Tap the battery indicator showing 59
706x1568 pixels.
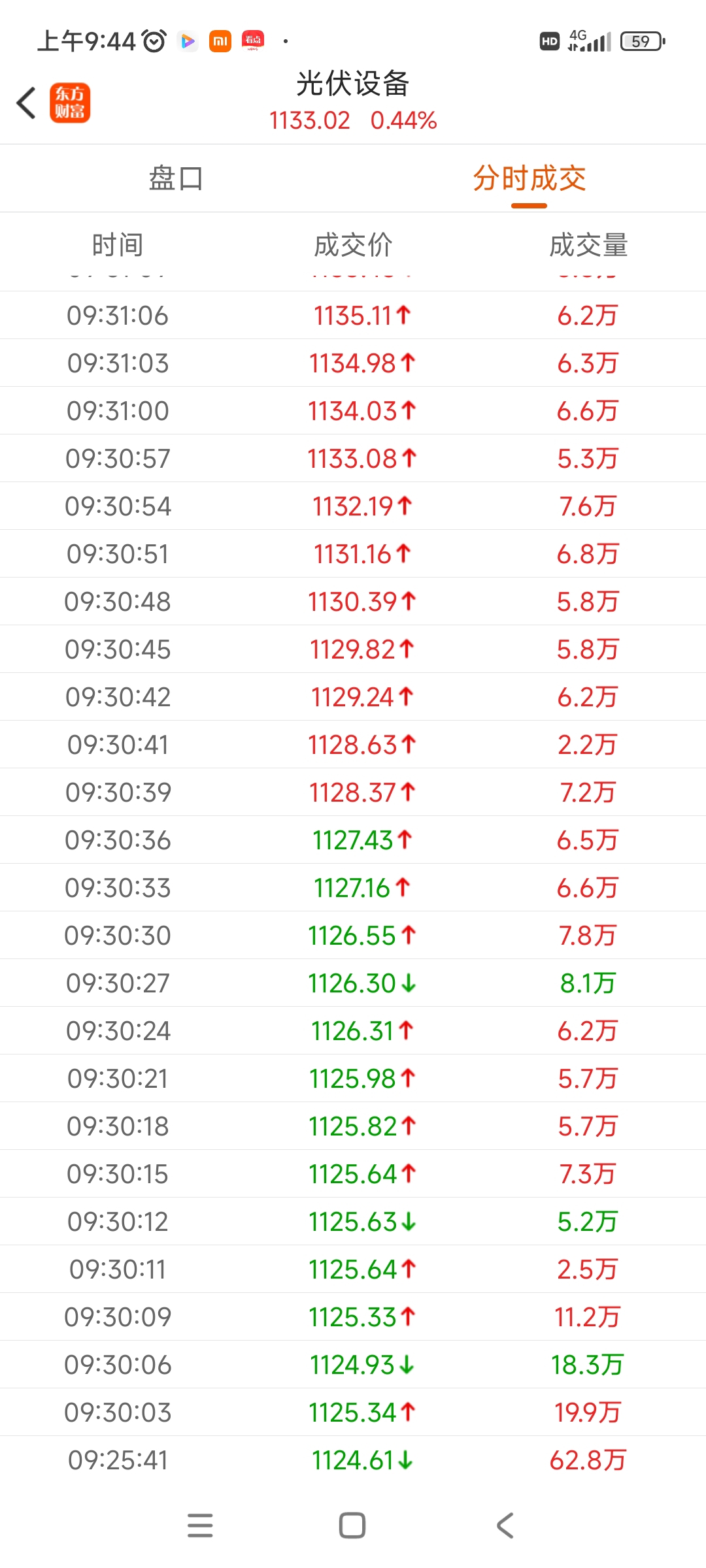[643, 41]
